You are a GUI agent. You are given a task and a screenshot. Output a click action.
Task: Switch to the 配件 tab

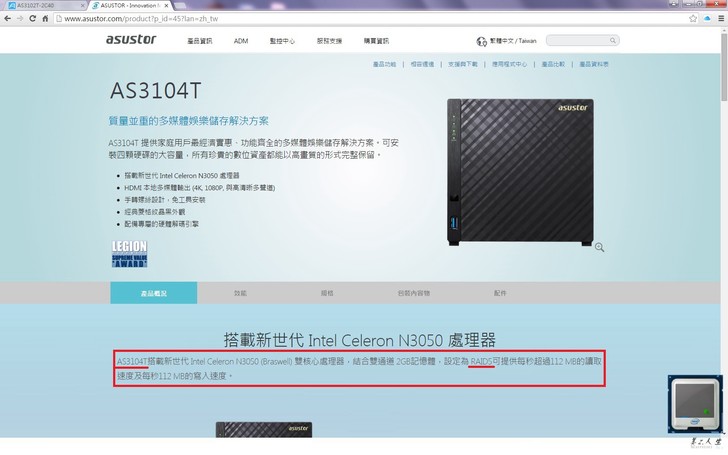click(x=500, y=293)
